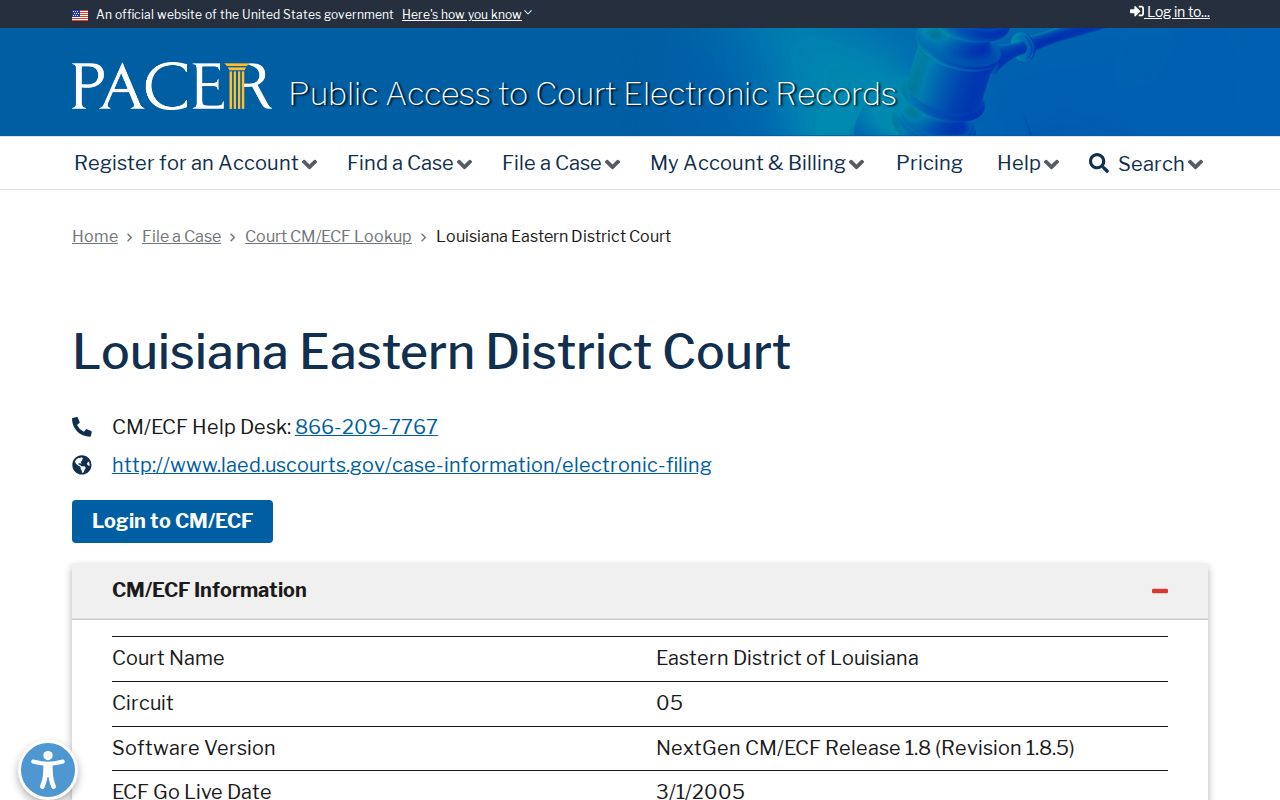Image resolution: width=1280 pixels, height=800 pixels.
Task: Click the Circuit value "05"
Action: [669, 703]
